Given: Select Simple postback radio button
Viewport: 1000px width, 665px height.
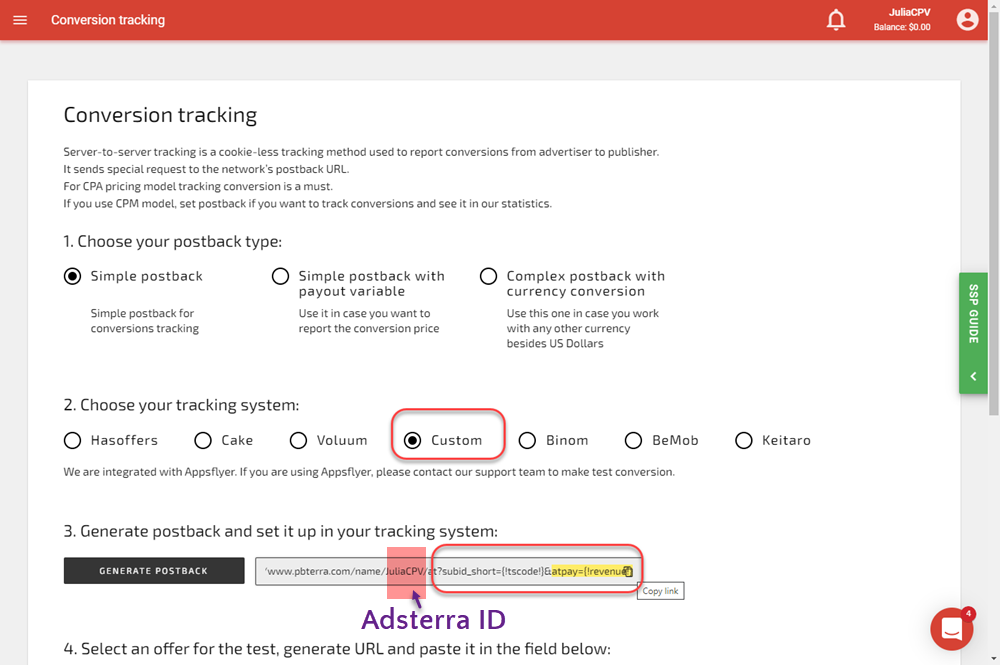Looking at the screenshot, I should pyautogui.click(x=73, y=276).
